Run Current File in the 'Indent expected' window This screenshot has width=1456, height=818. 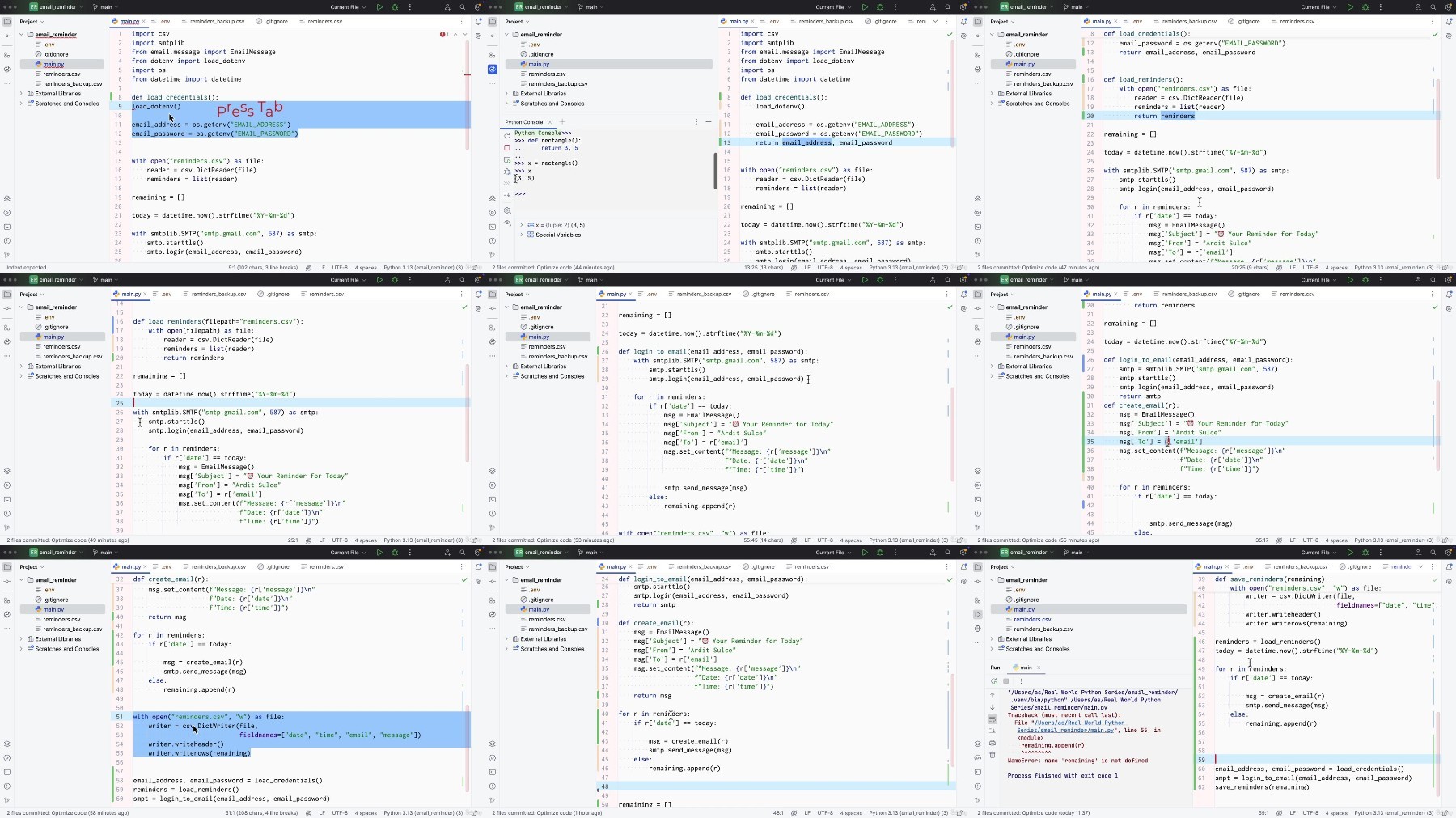coord(379,7)
